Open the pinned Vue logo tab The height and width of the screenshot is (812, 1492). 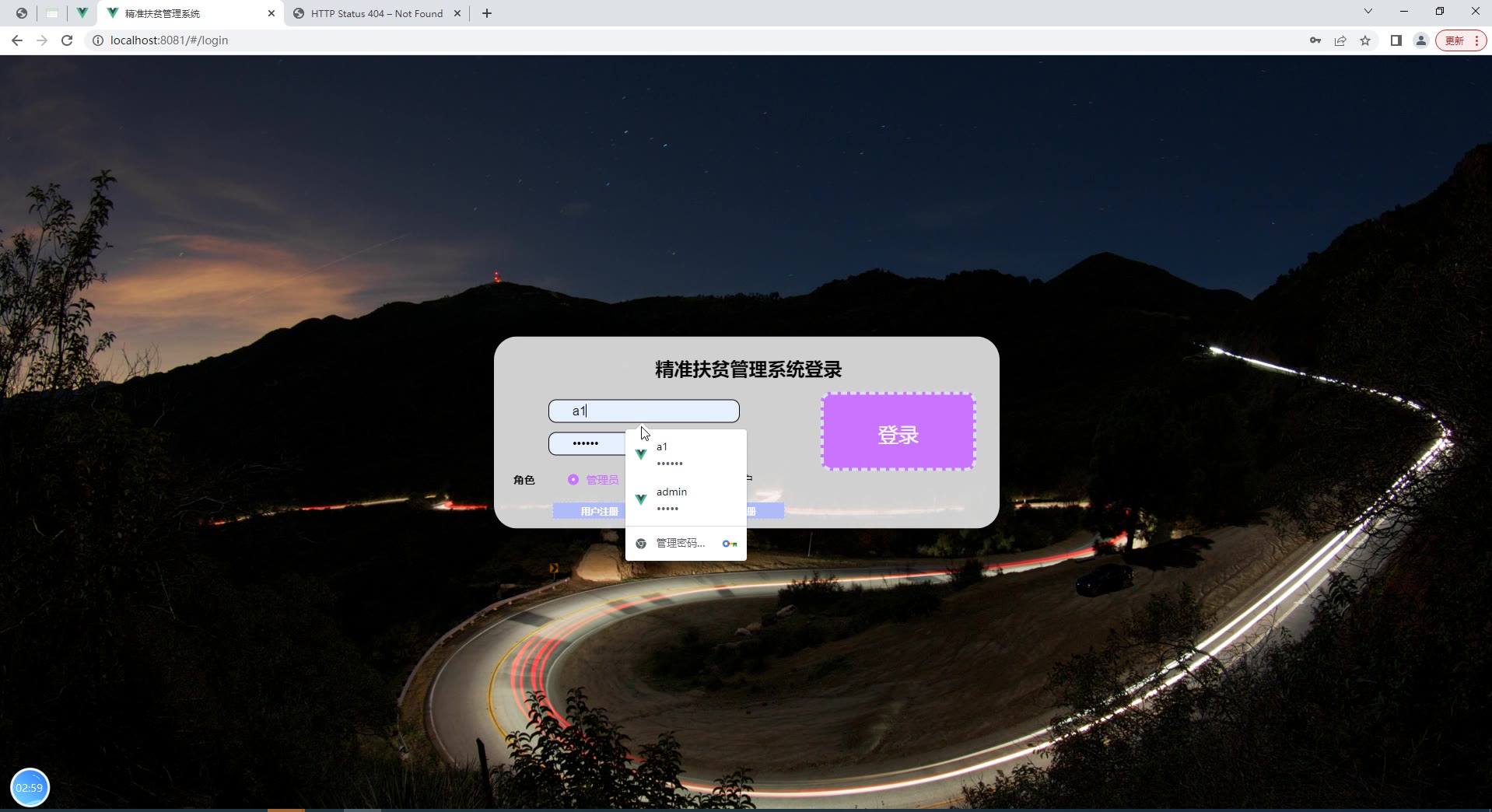coord(82,13)
